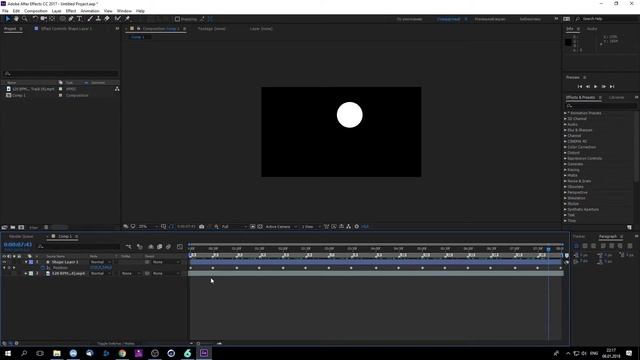640x360 pixels.
Task: Click the Windows Start button
Action: [8, 353]
